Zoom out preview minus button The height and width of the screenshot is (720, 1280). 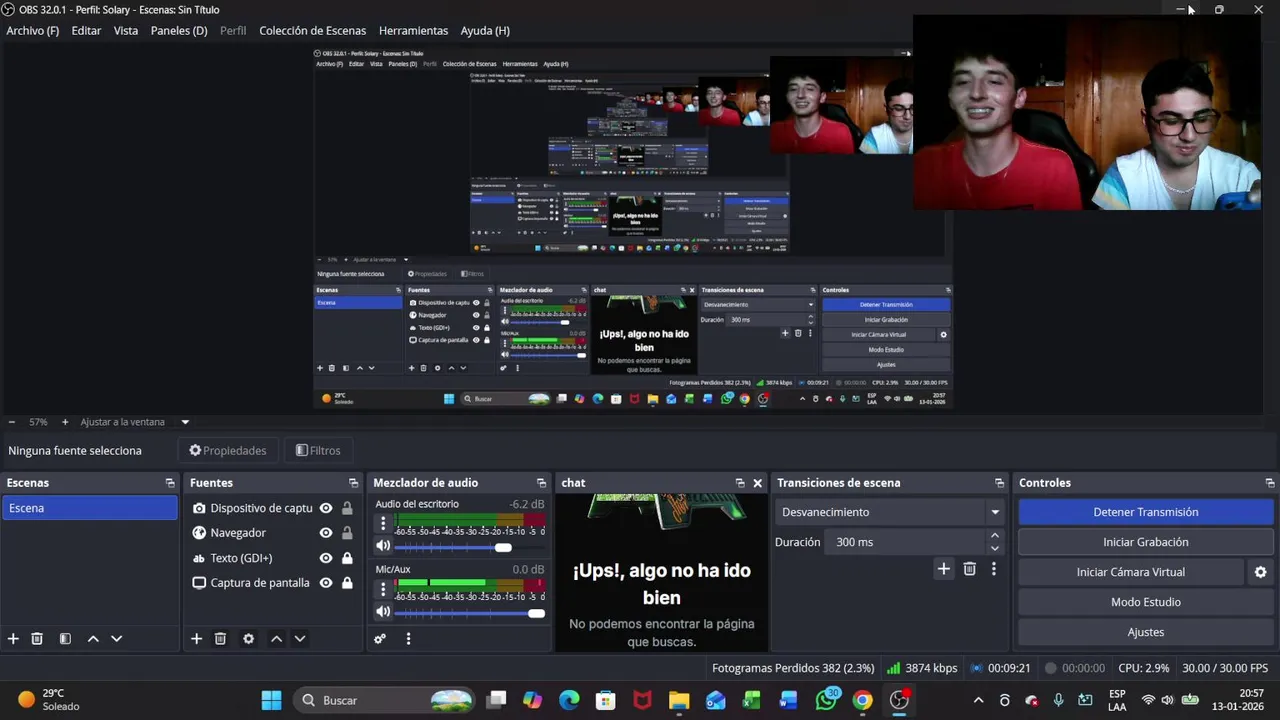coord(11,422)
